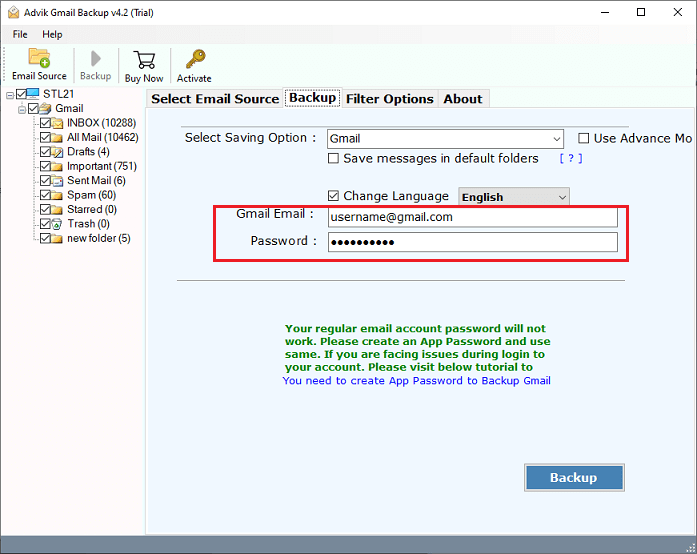Uncheck the Gmail account checkbox
Viewport: 697px width, 554px height.
(33, 108)
